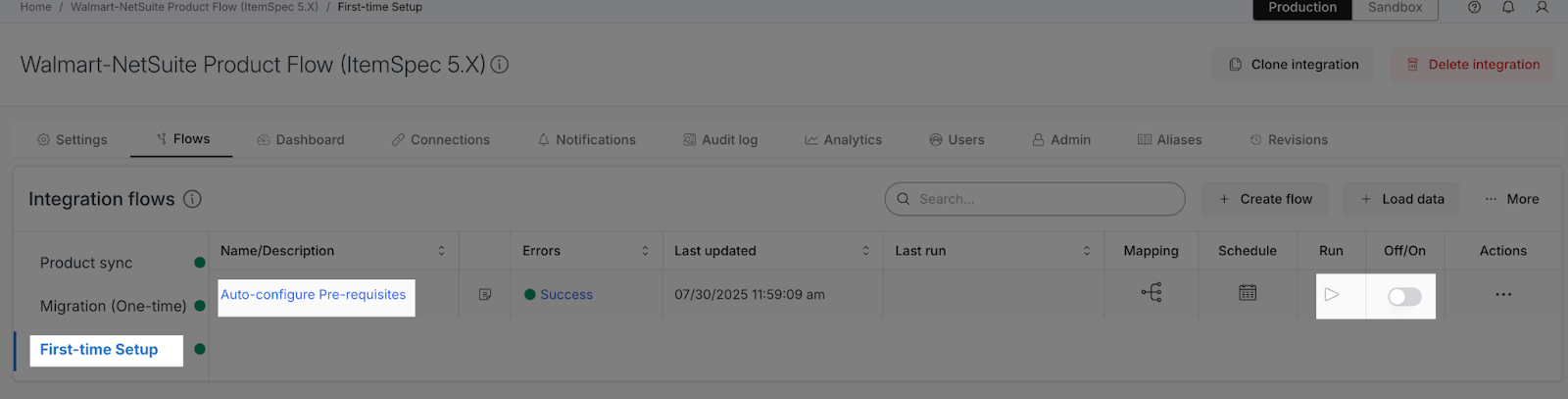Open the Auto-configure Pre-requisites flow link

pos(314,294)
